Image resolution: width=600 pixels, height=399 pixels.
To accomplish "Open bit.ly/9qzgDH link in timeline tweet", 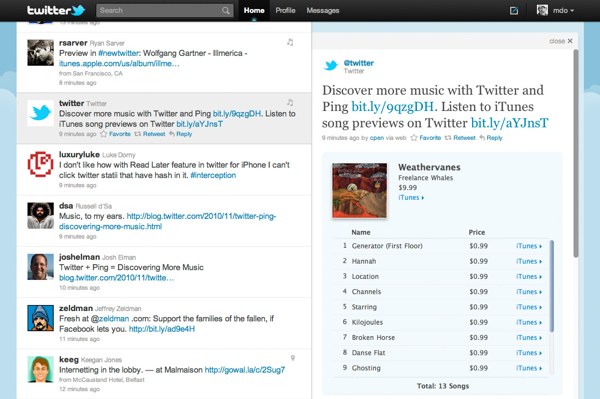I will point(236,114).
